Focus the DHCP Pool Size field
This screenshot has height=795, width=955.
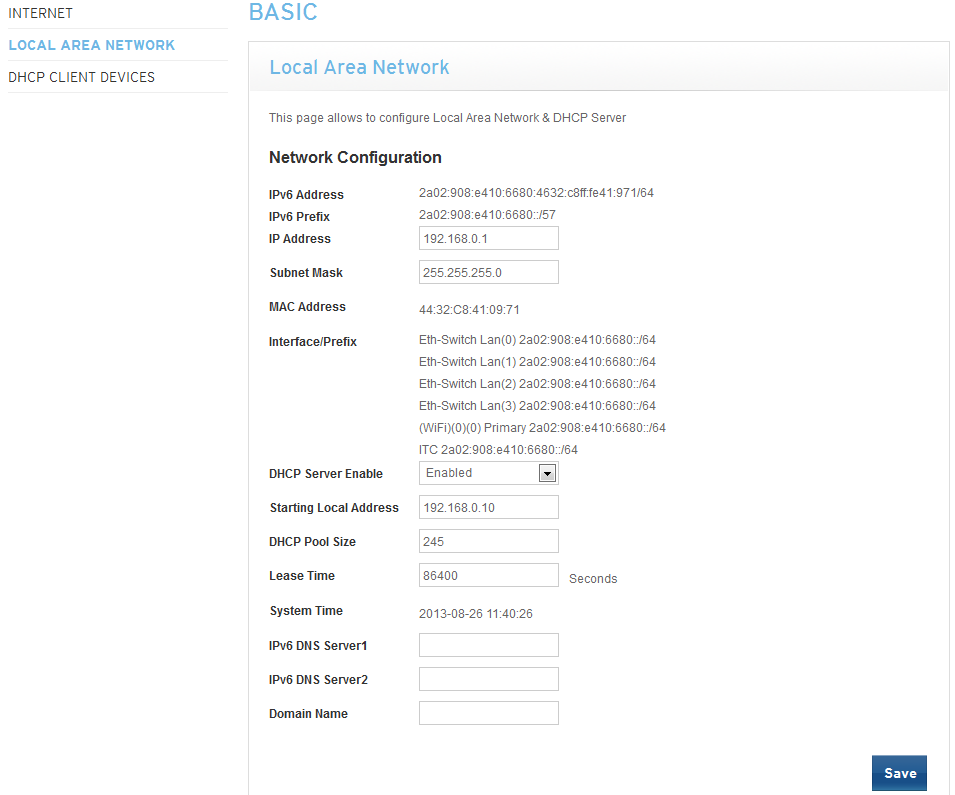[488, 541]
